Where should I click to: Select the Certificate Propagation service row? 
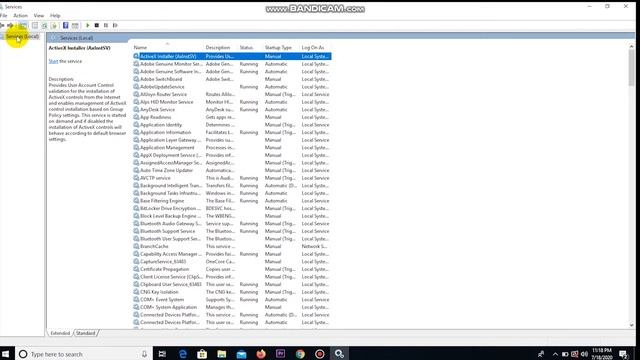pyautogui.click(x=232, y=269)
